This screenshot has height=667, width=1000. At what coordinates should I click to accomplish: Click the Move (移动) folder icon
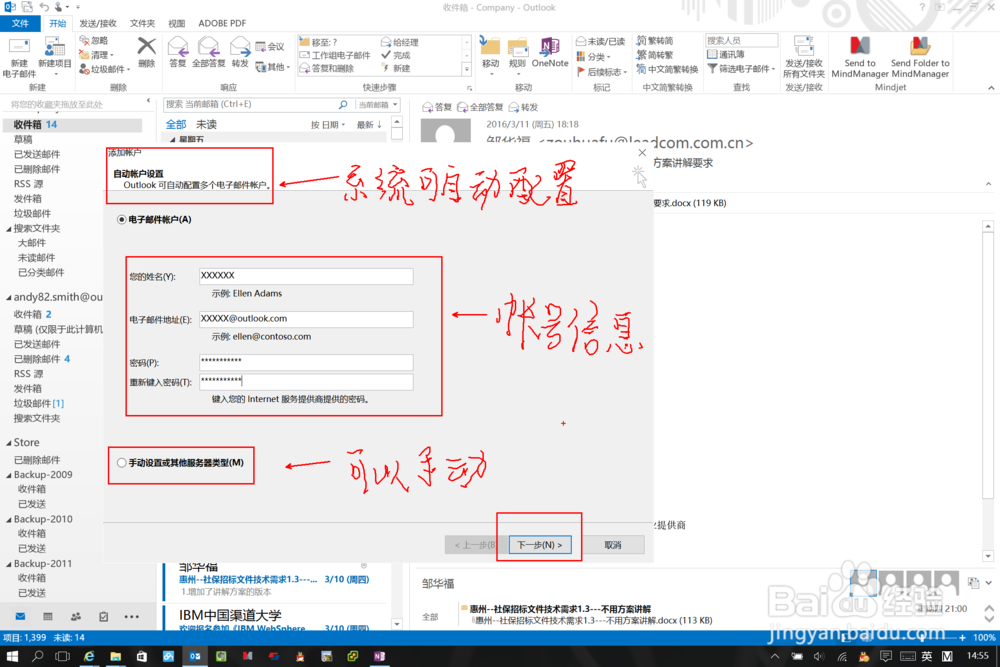(x=490, y=47)
